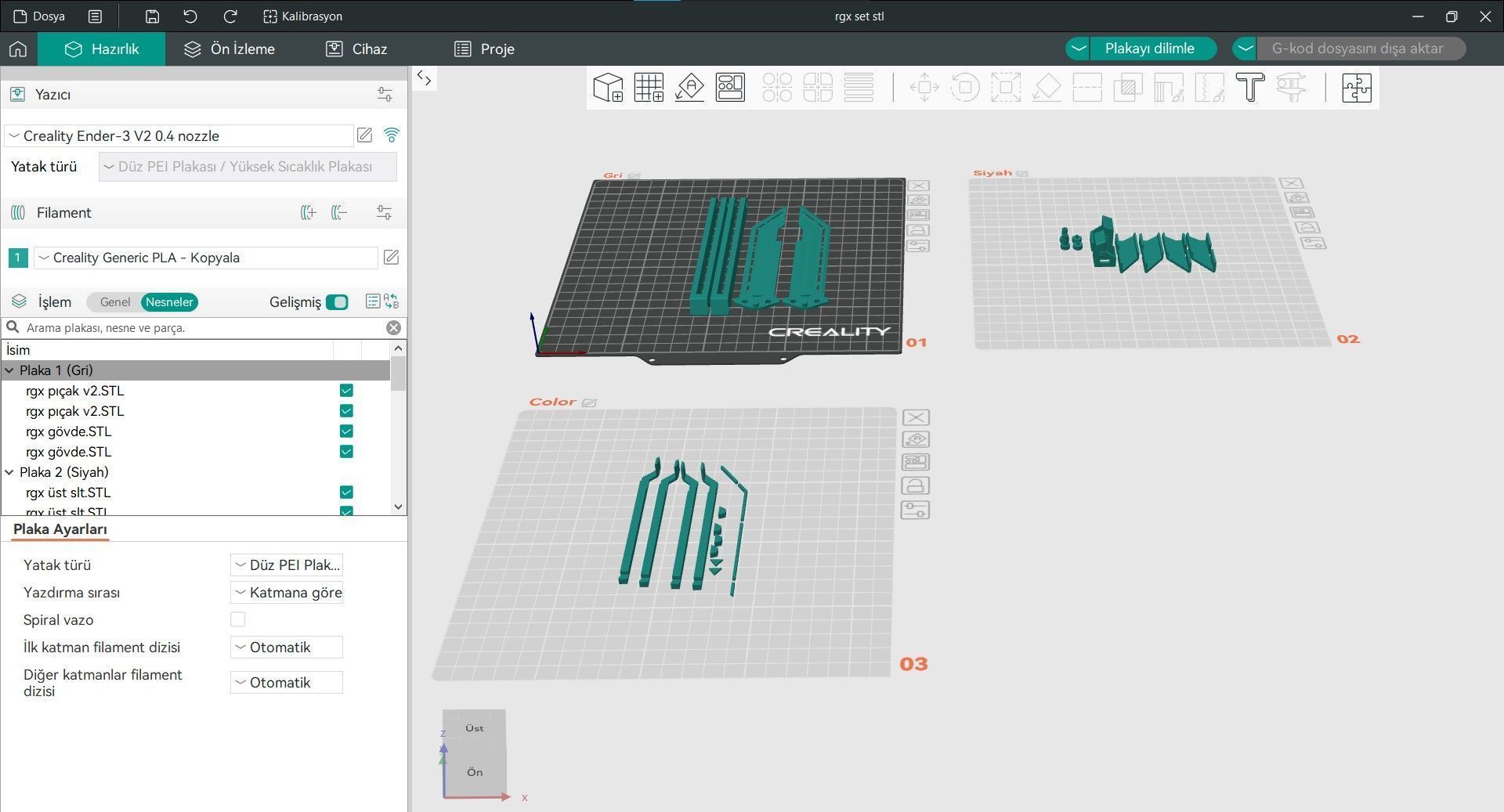Click the add model cube icon

point(608,88)
